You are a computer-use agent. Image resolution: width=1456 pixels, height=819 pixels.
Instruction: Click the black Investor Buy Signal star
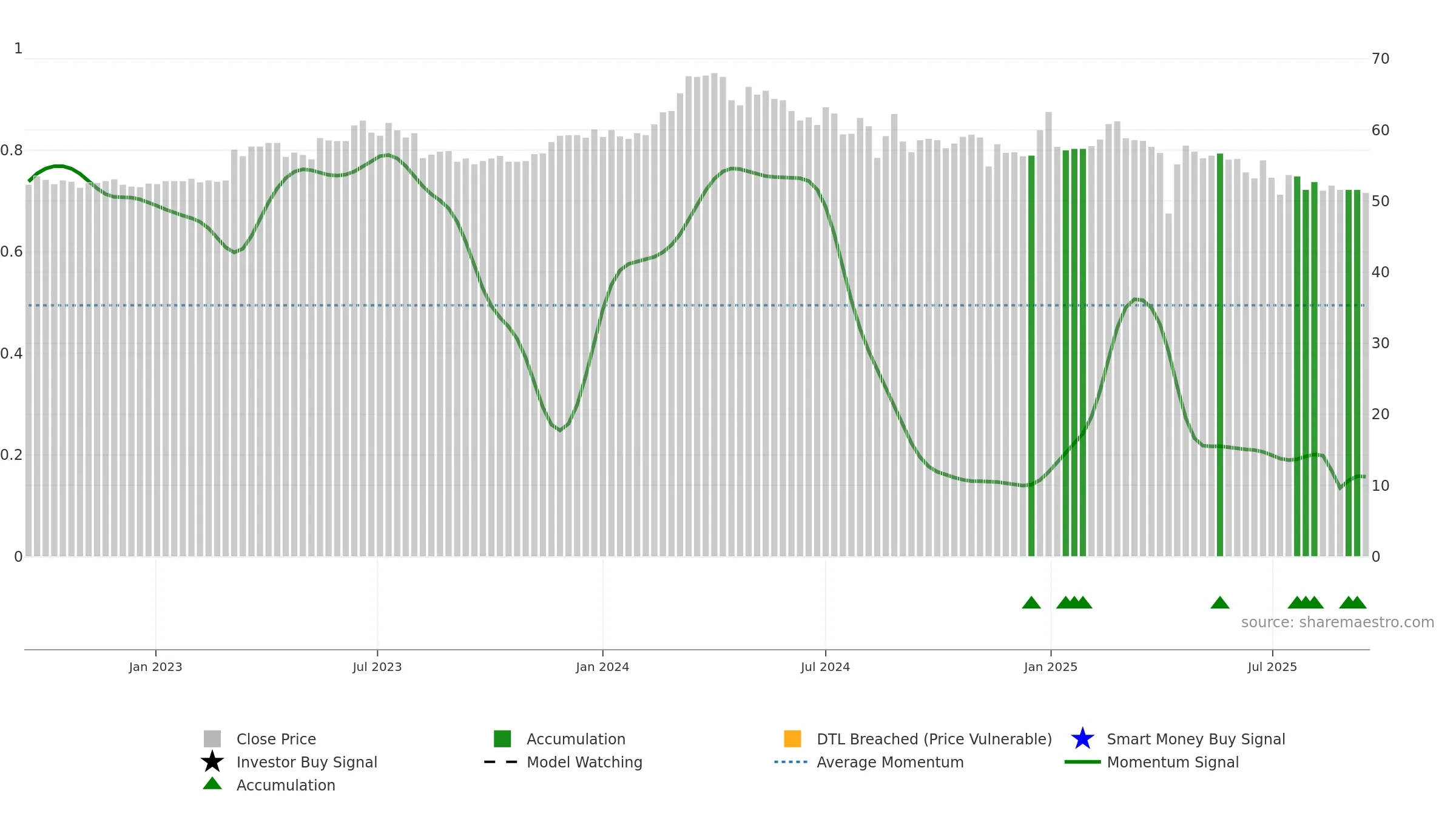coord(212,762)
